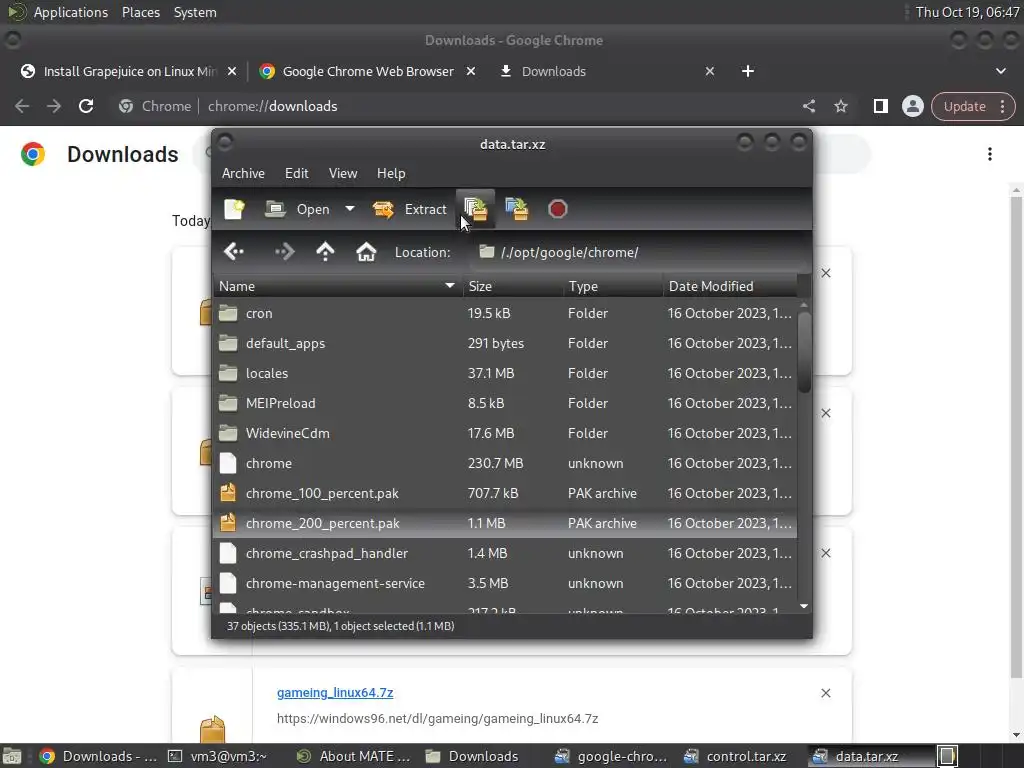Image resolution: width=1024 pixels, height=768 pixels.
Task: Open a new Chrome tab
Action: pos(748,71)
